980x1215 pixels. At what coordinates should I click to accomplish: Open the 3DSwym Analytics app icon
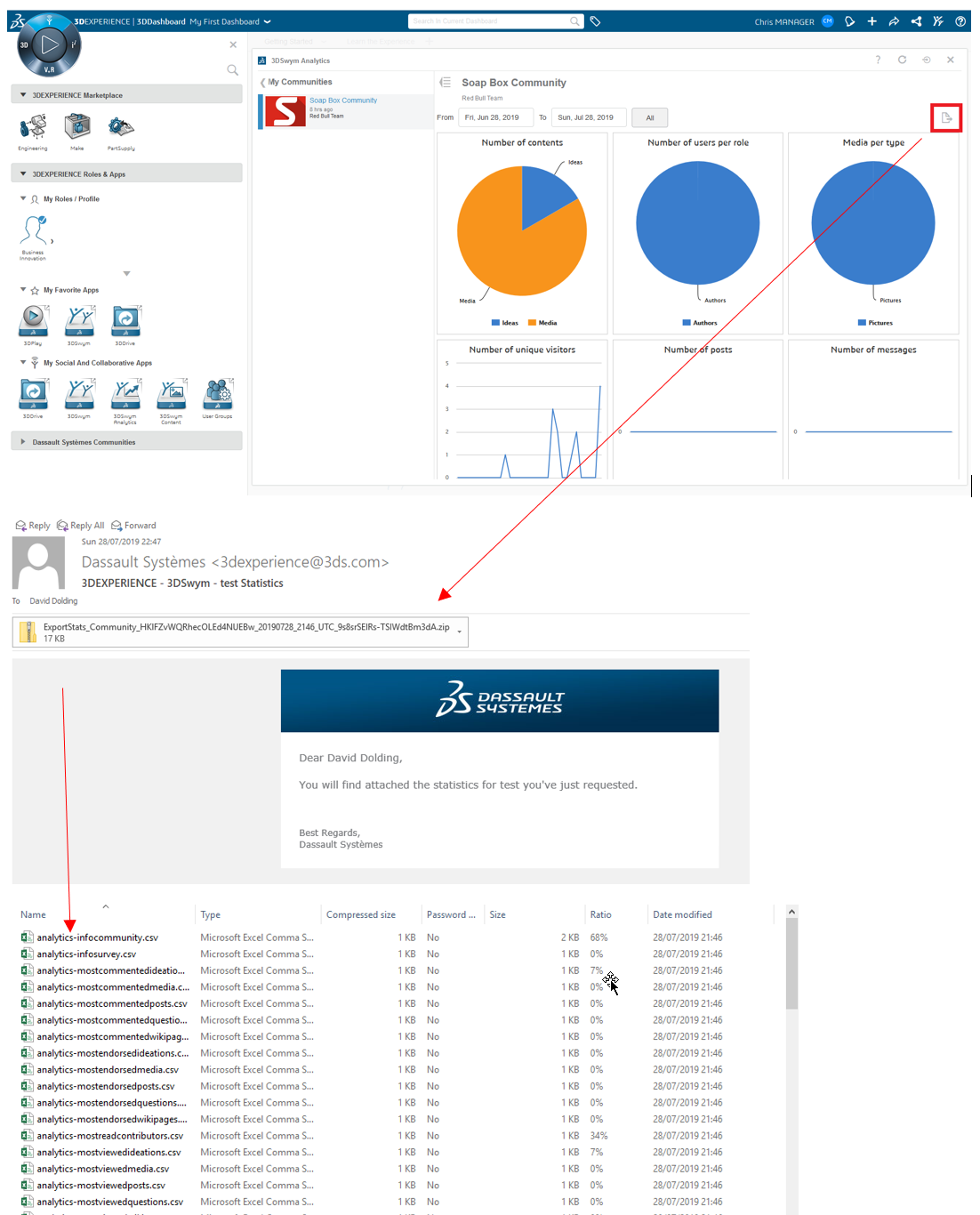click(125, 394)
